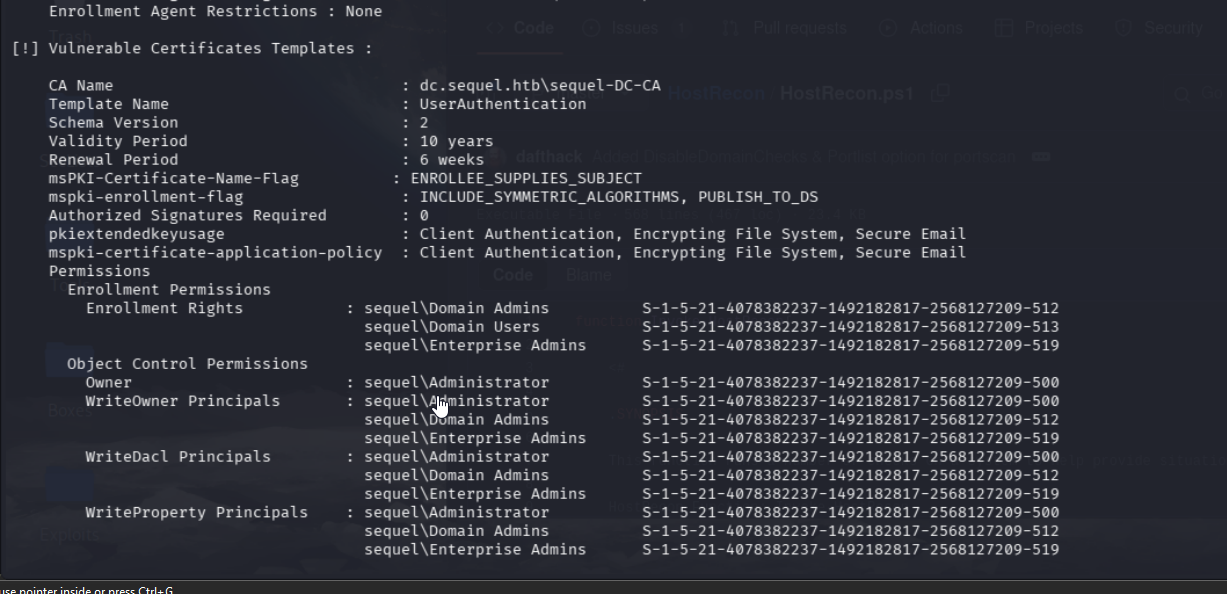Screen dimensions: 1227x594
Task: Click the magnifier icon in file search
Action: tap(1182, 94)
